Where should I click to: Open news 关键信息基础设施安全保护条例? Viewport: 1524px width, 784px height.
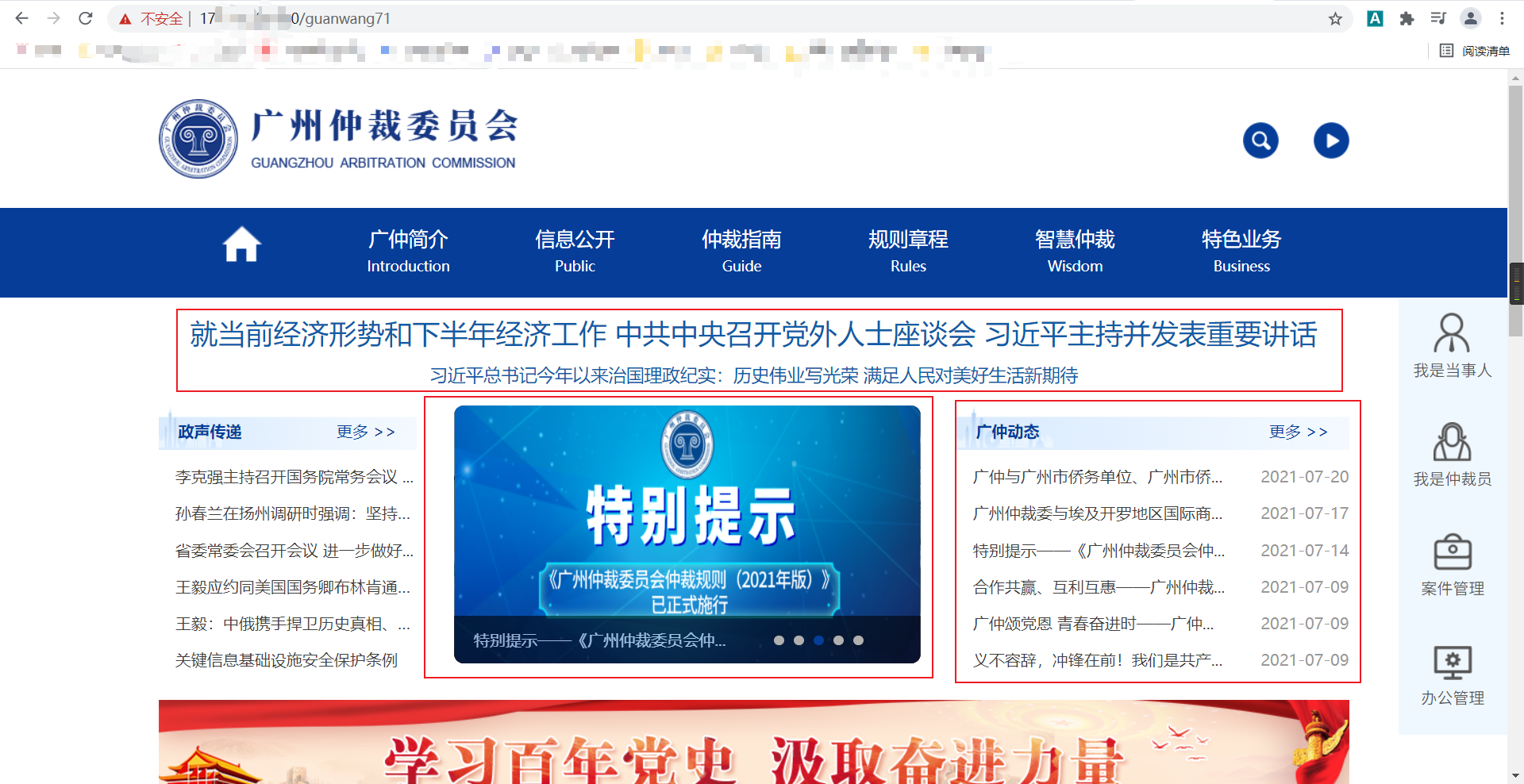[x=287, y=660]
